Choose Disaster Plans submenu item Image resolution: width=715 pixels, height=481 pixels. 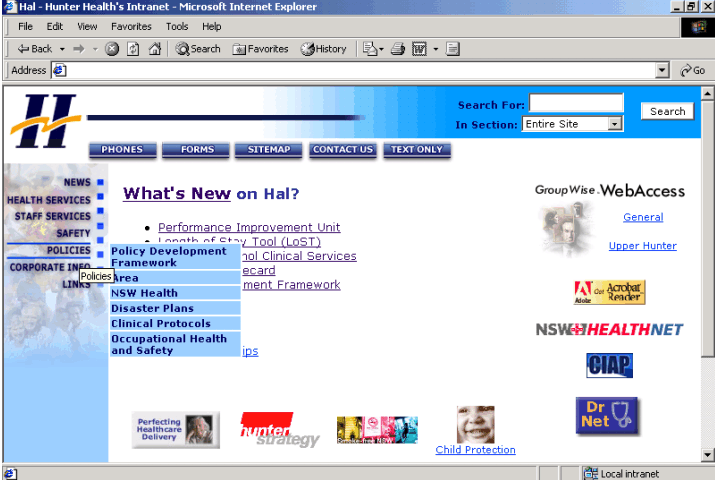coord(175,308)
